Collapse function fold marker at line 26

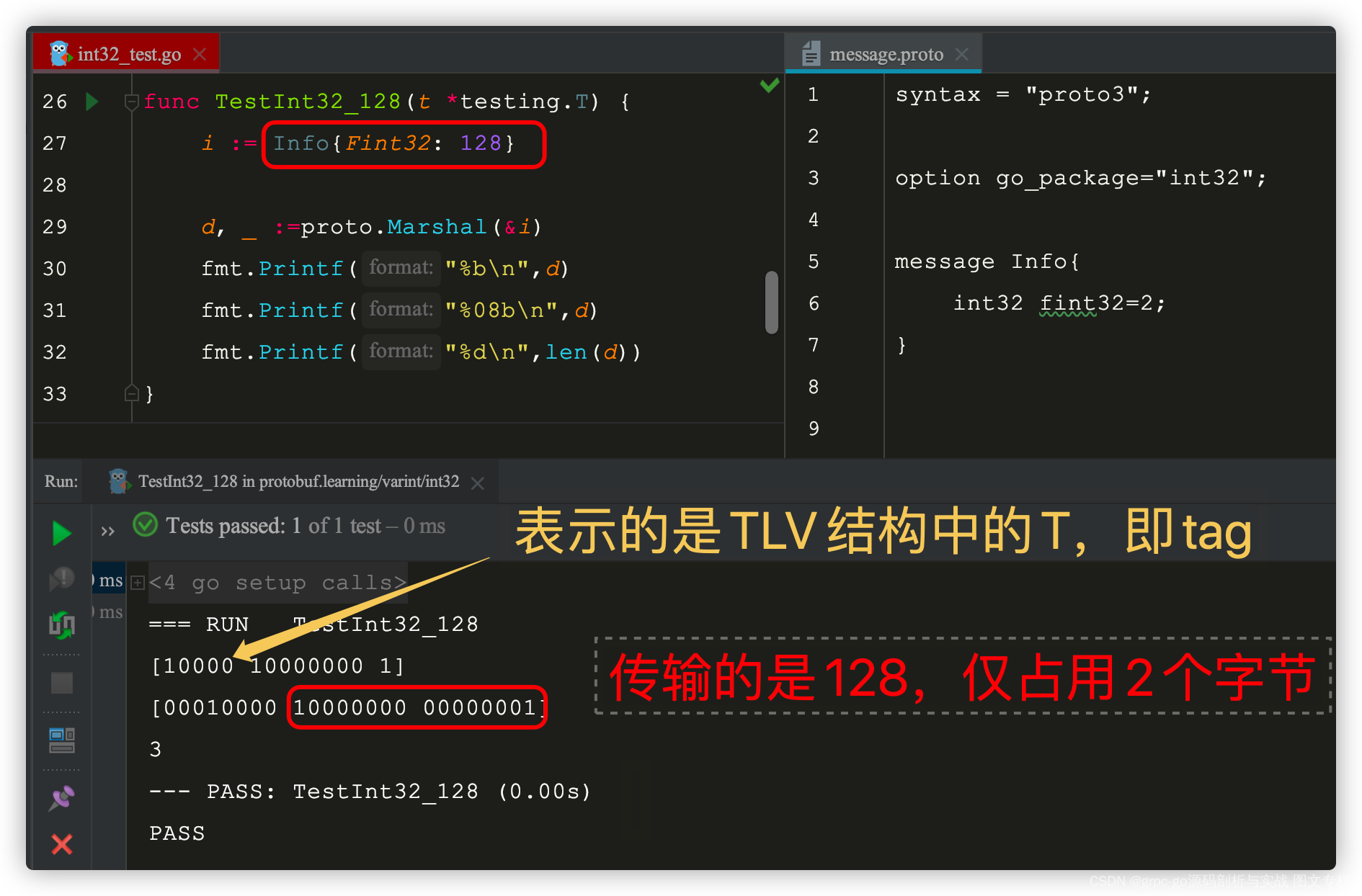(x=131, y=102)
